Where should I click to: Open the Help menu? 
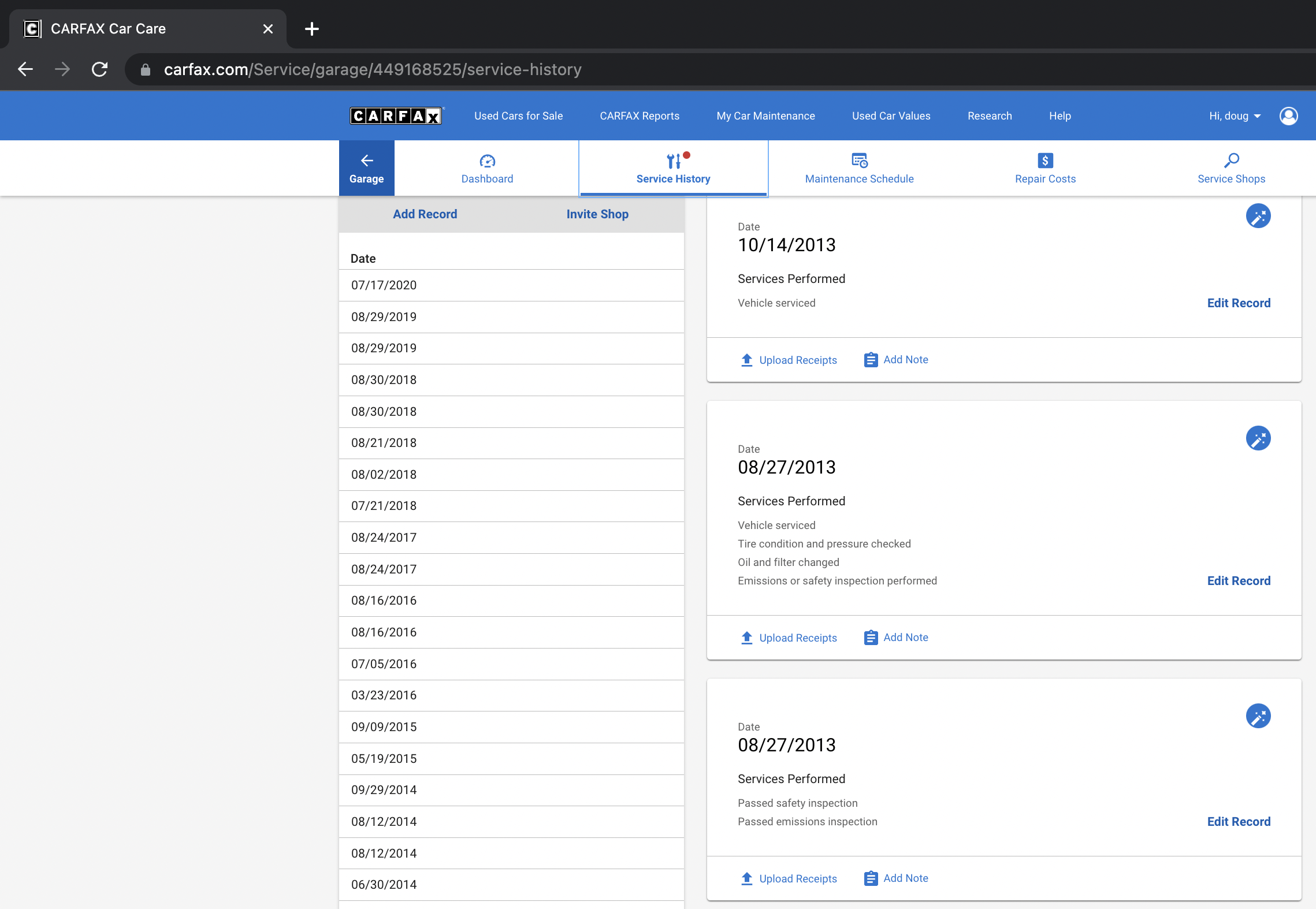pyautogui.click(x=1060, y=116)
